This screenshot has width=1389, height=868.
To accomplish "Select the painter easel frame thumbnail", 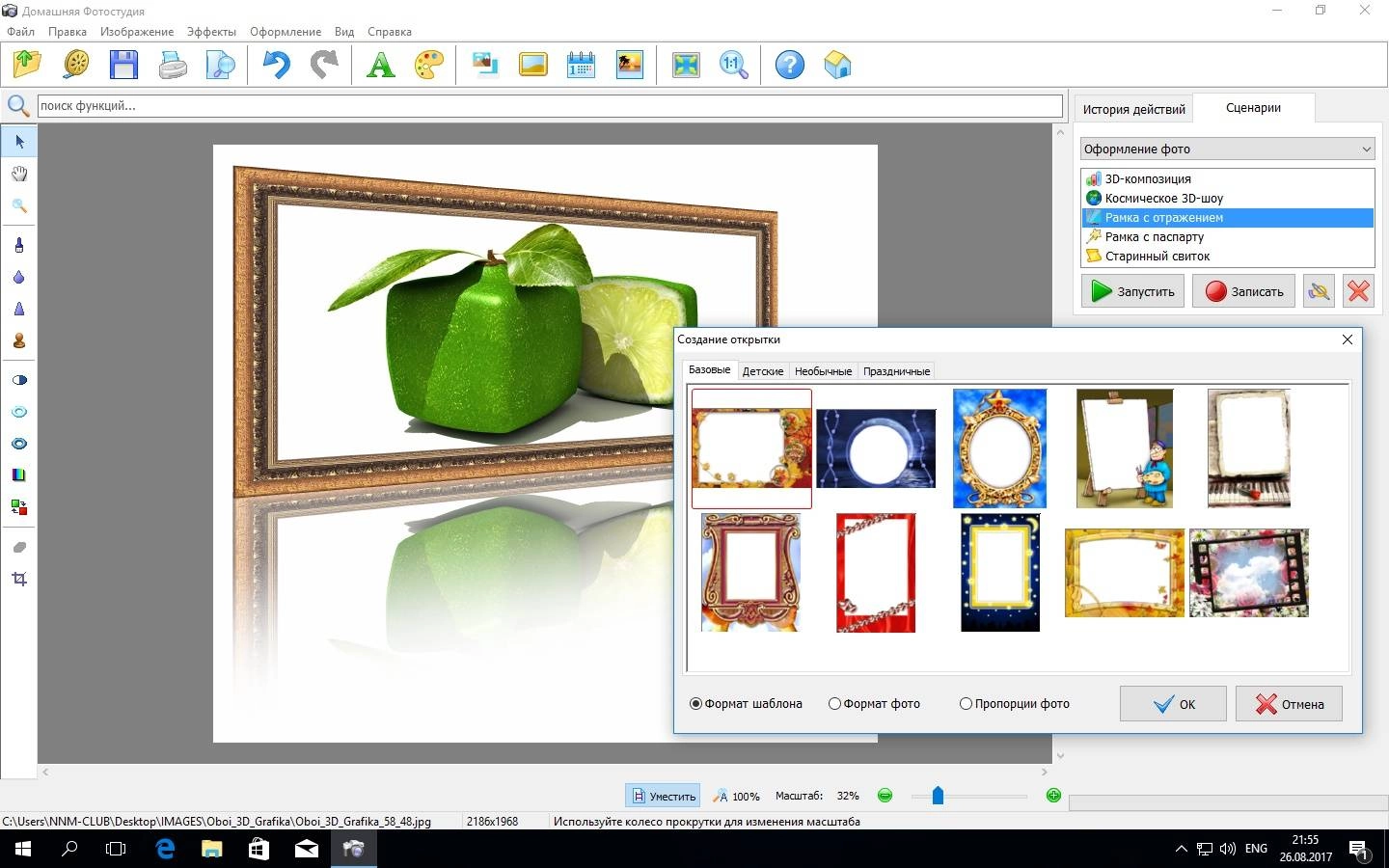I will tap(1125, 448).
